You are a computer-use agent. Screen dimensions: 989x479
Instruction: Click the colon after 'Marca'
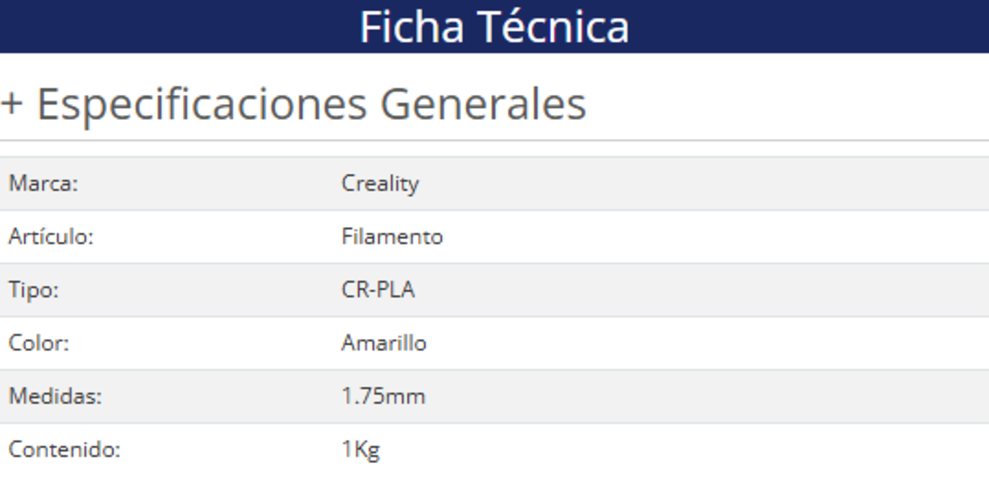[x=75, y=185]
